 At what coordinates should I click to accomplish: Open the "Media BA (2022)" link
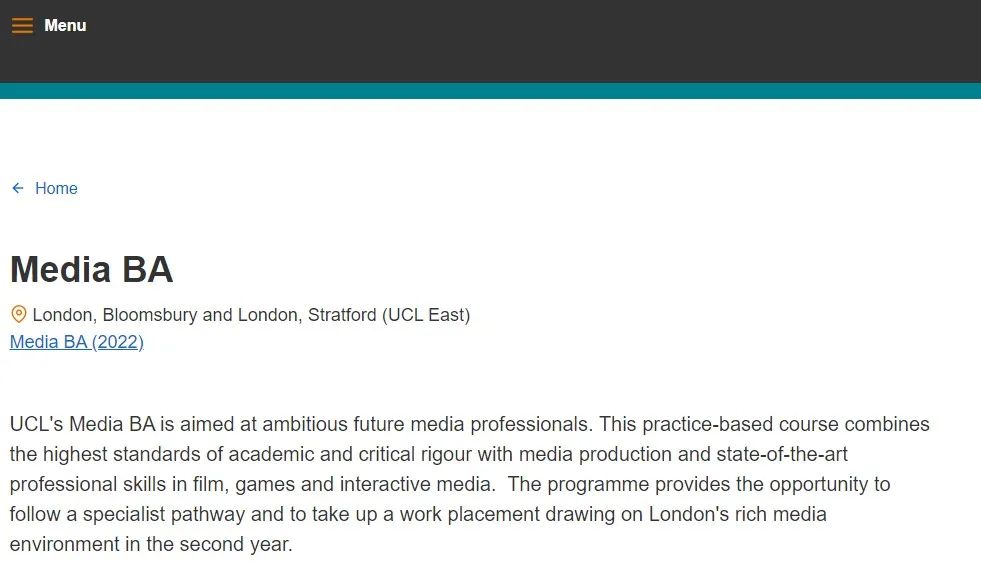pyautogui.click(x=77, y=342)
